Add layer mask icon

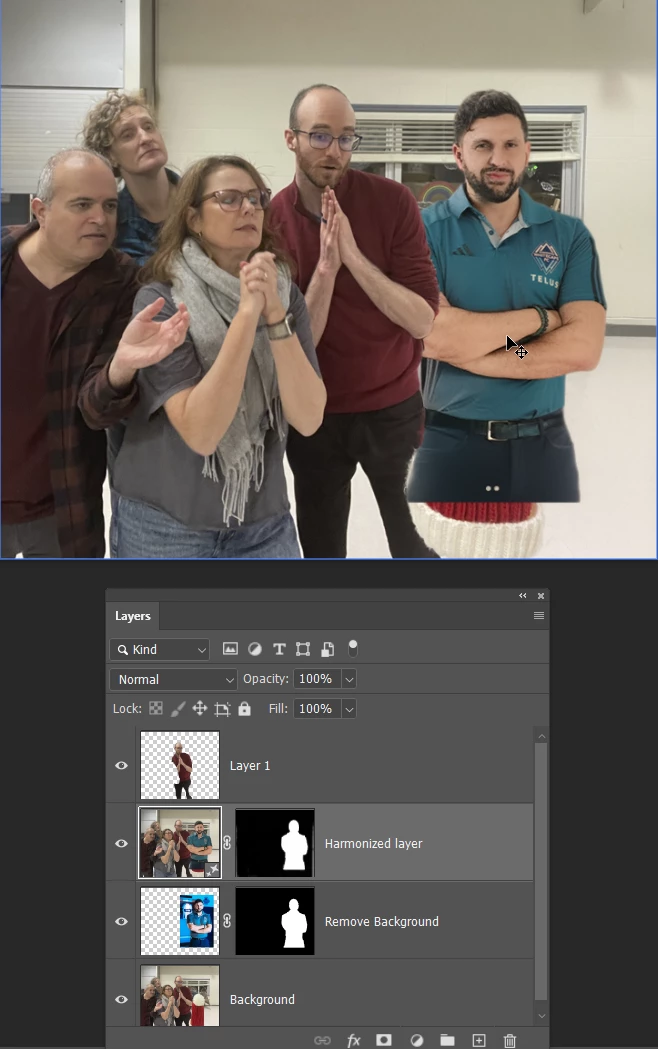[384, 1040]
